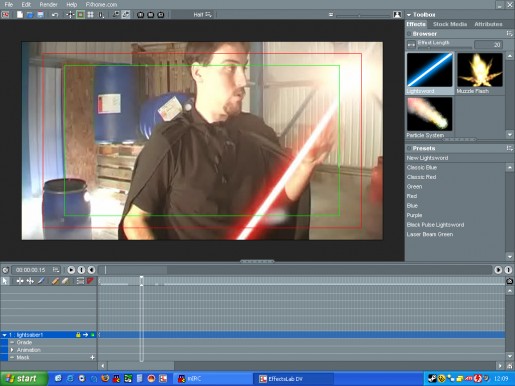The height and width of the screenshot is (386, 515).
Task: Select the Purple preset
Action: (x=414, y=215)
